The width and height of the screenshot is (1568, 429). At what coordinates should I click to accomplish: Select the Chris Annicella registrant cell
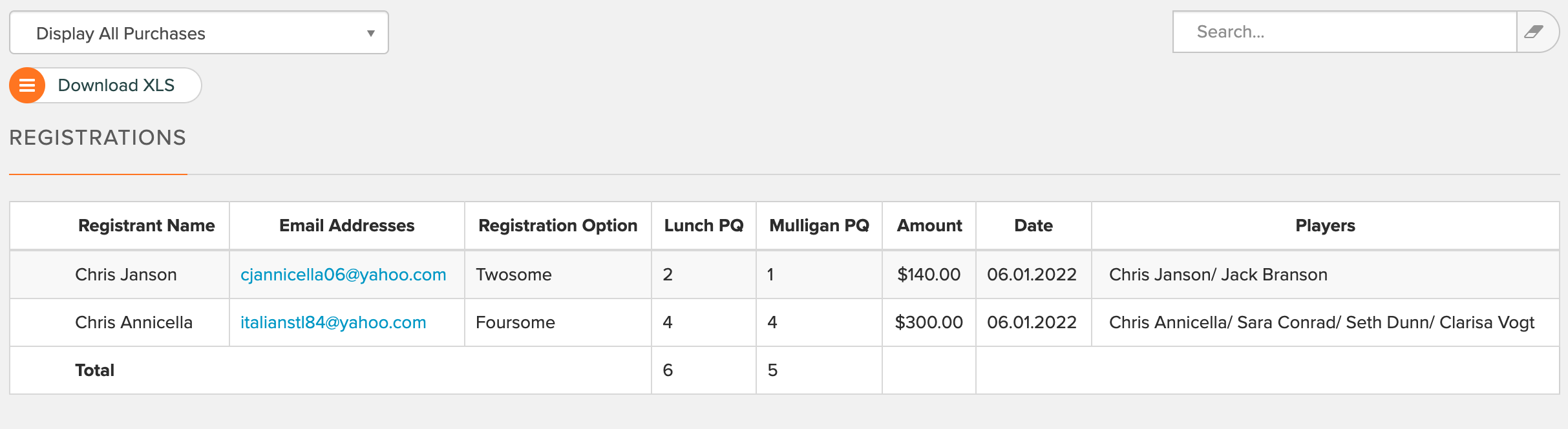tap(134, 322)
